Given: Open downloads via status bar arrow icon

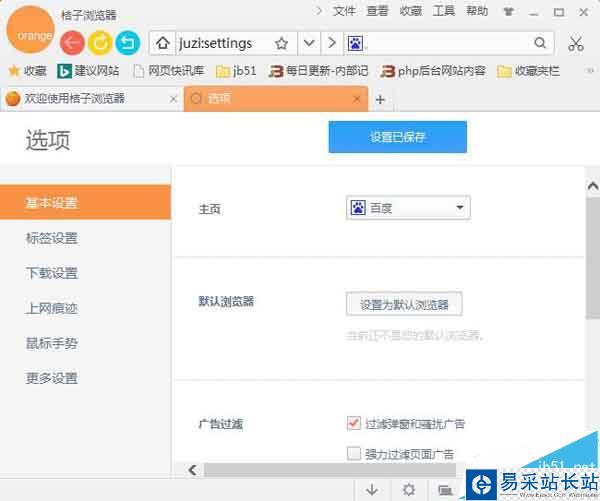Looking at the screenshot, I should tap(372, 490).
